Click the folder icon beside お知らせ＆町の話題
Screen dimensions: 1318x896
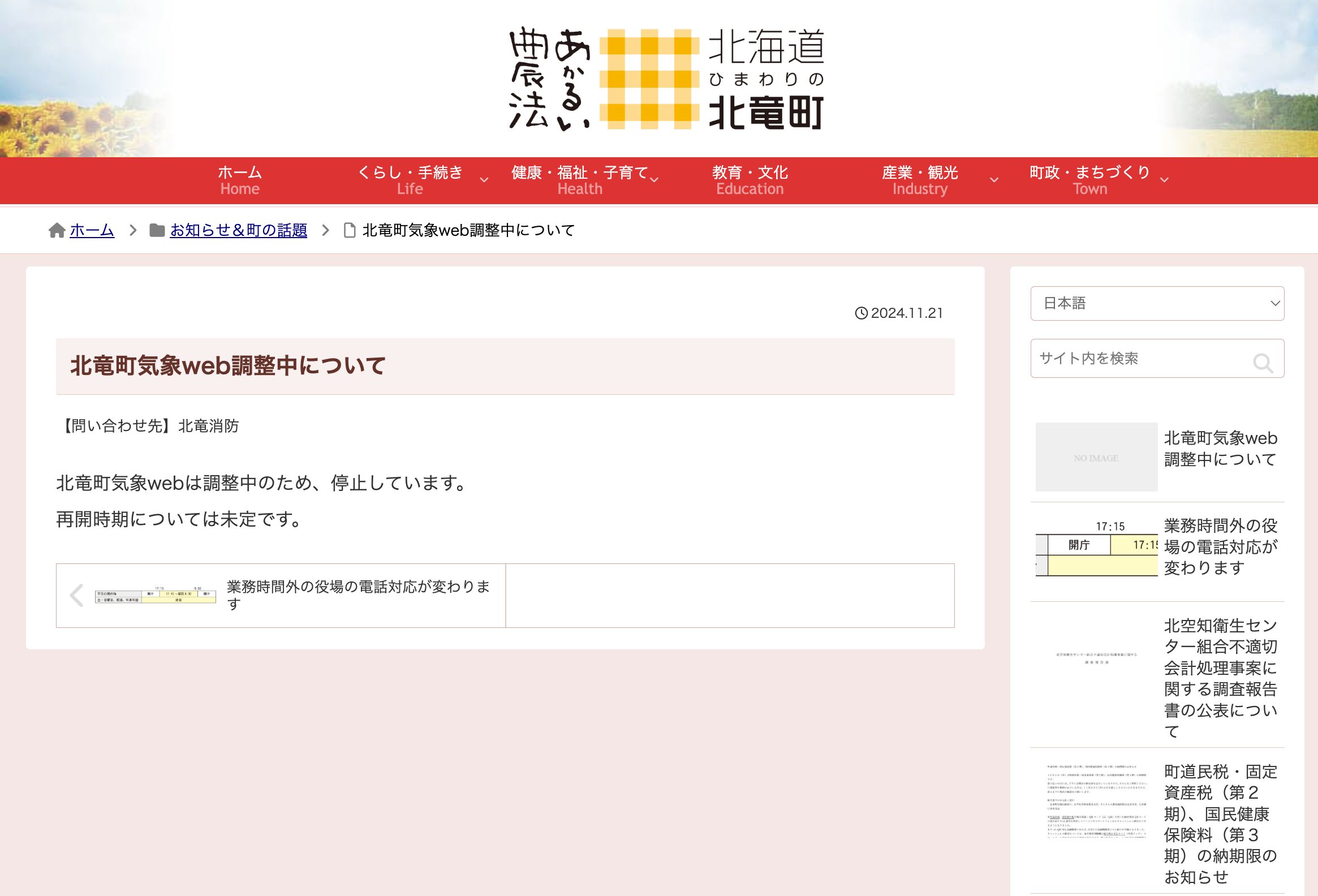(157, 230)
